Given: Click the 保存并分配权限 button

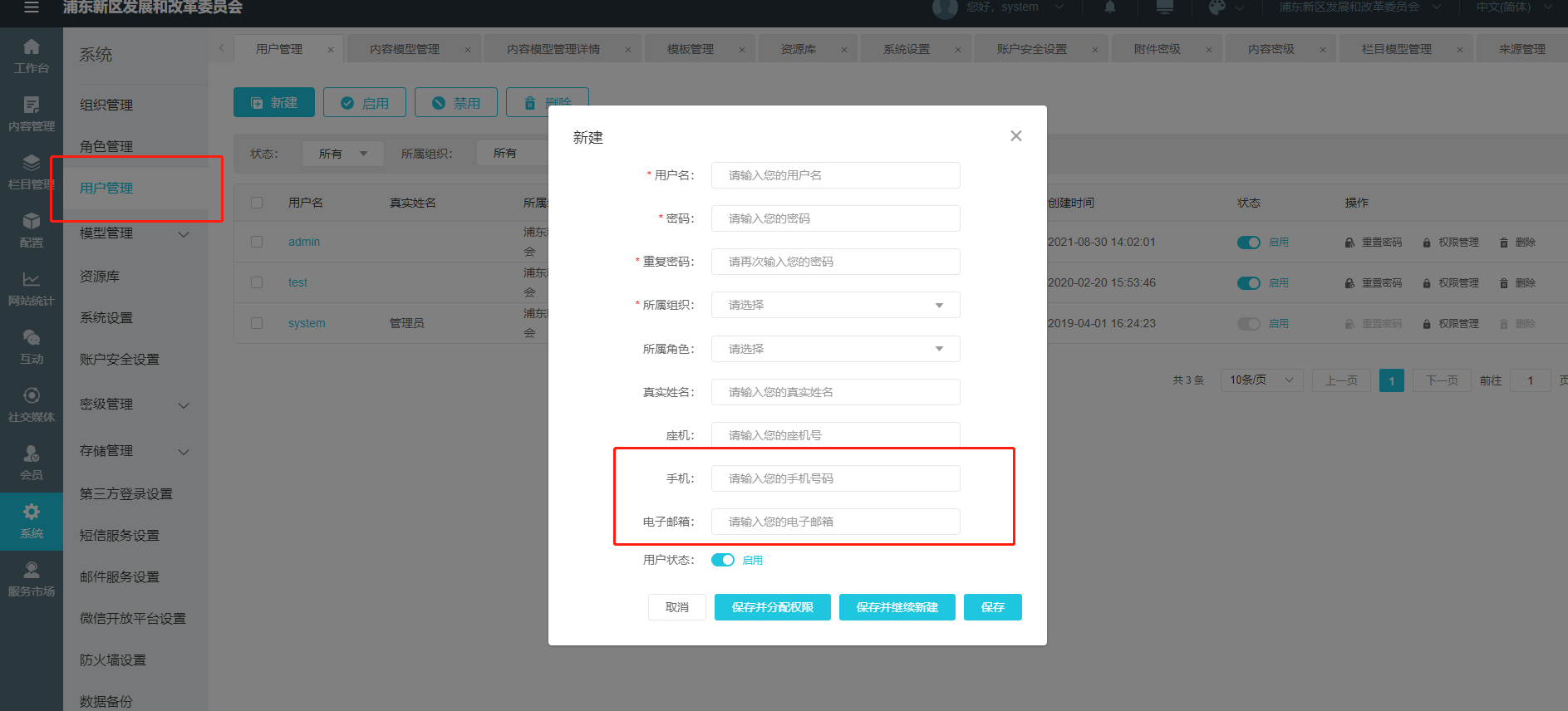Looking at the screenshot, I should [772, 607].
